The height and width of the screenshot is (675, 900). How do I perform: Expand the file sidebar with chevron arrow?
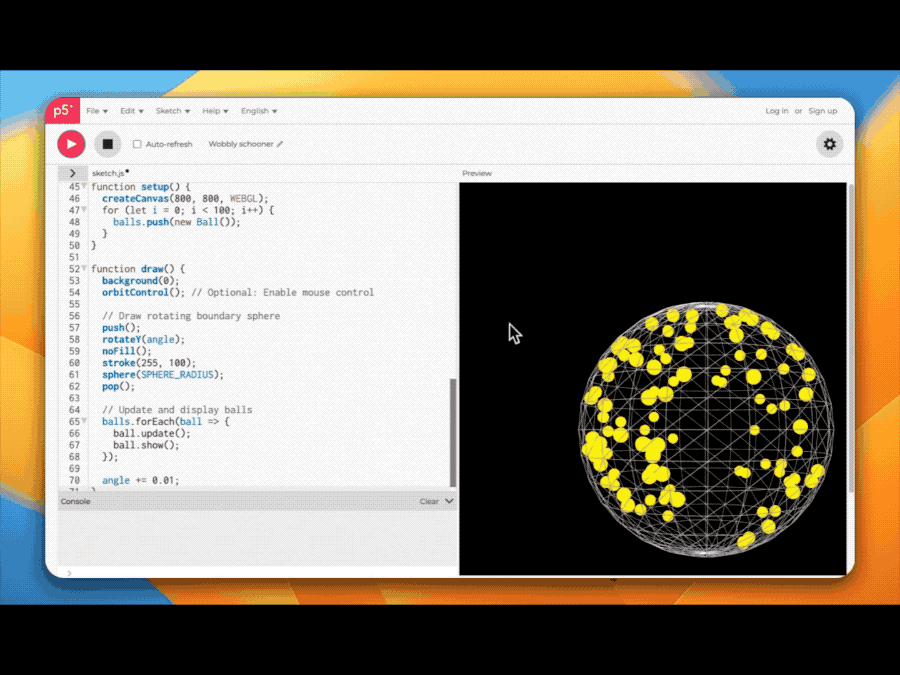tap(72, 173)
